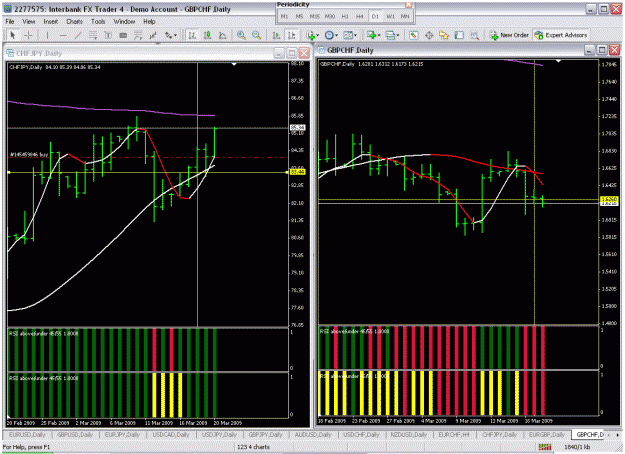Switch periodicity to W1
The height and width of the screenshot is (454, 625).
point(390,16)
